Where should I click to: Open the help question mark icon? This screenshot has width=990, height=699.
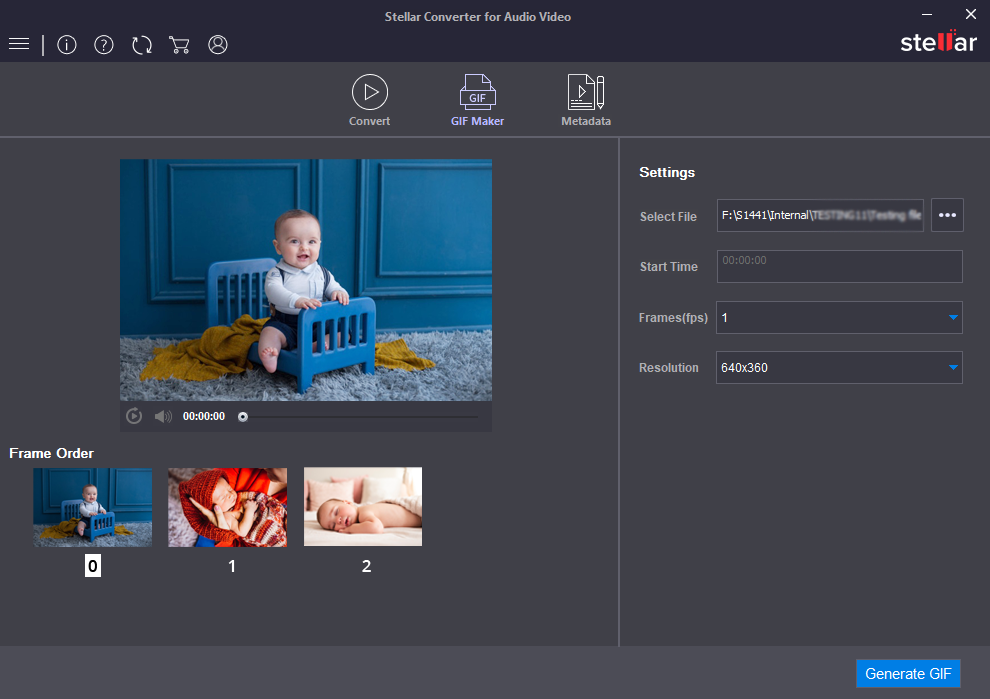coord(104,44)
